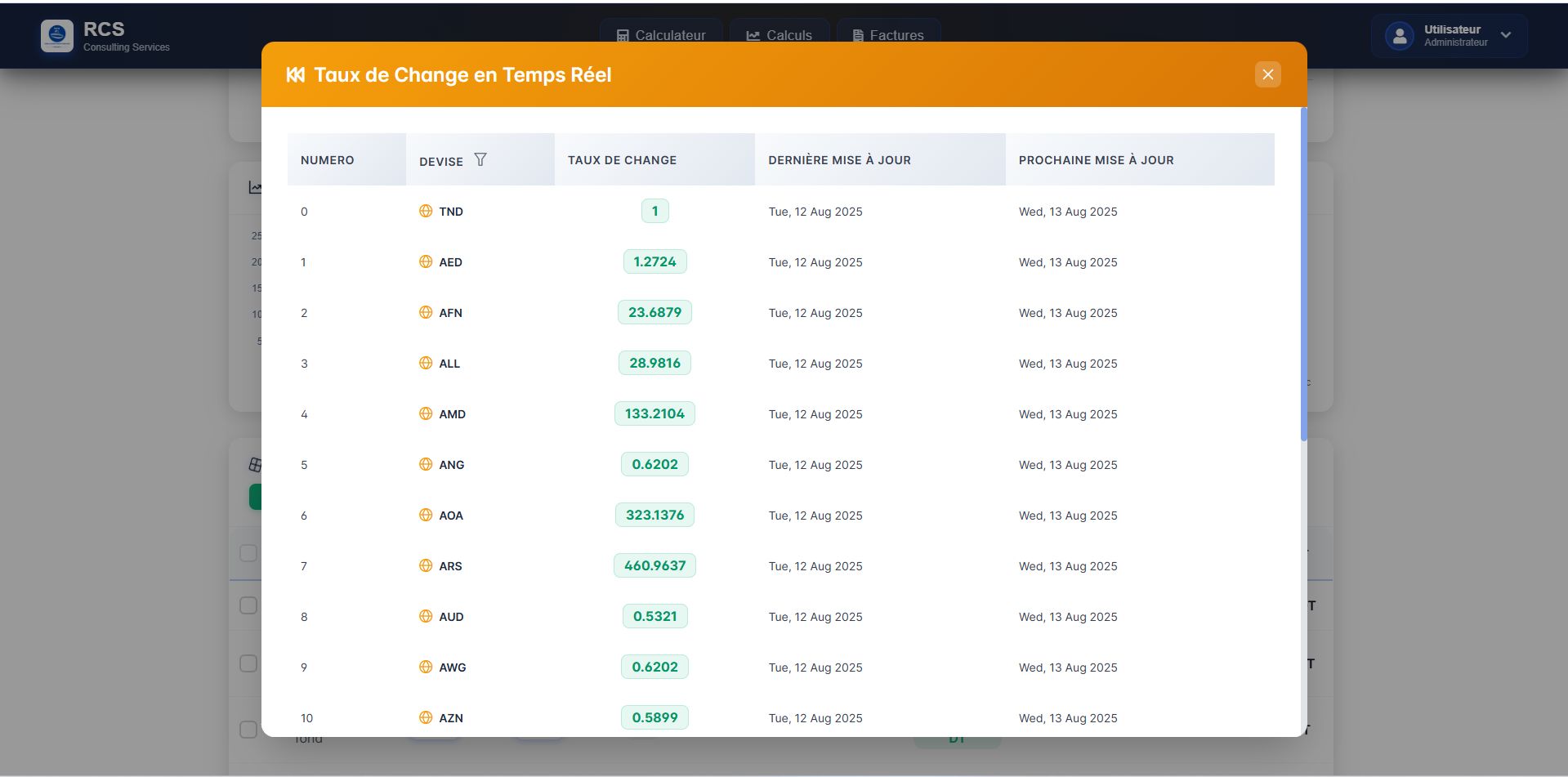Click the next update date for AZN

coord(1068,718)
